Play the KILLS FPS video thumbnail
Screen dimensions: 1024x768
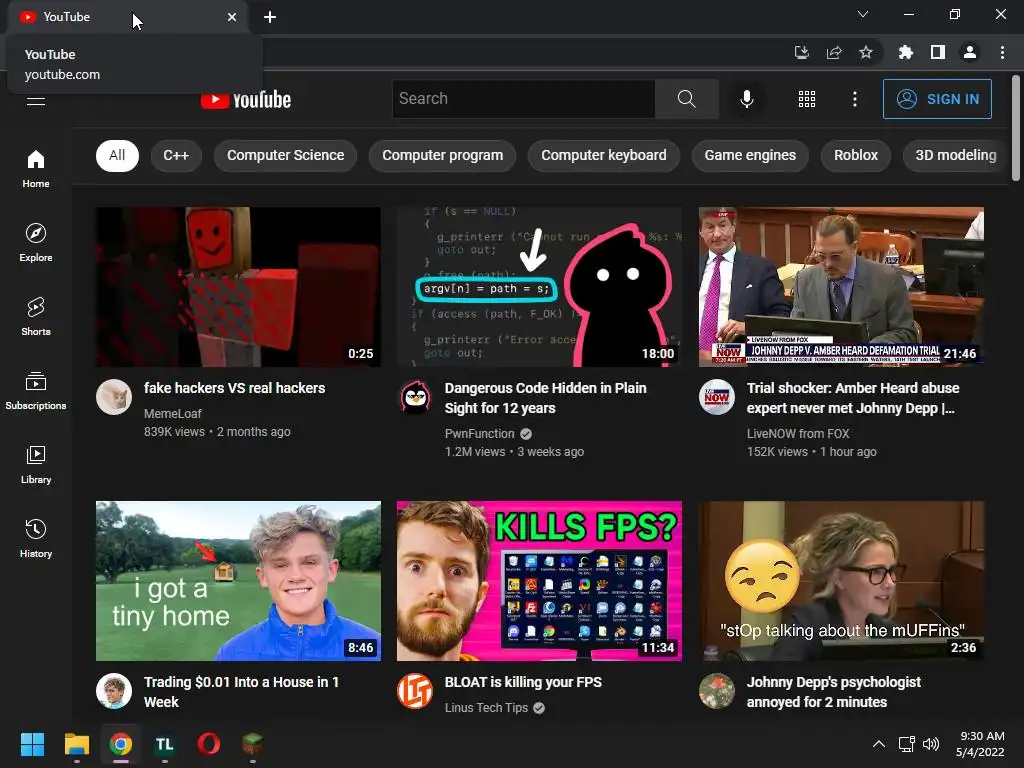coord(539,581)
